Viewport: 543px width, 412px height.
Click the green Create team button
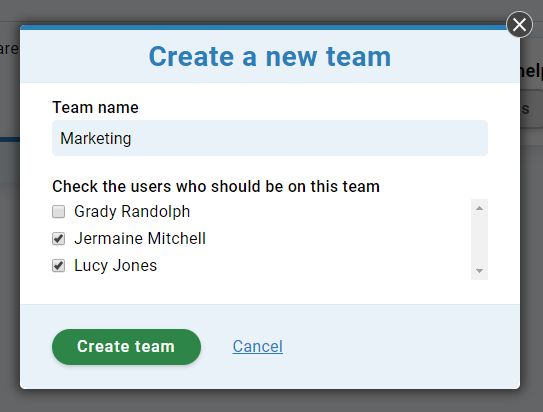126,347
